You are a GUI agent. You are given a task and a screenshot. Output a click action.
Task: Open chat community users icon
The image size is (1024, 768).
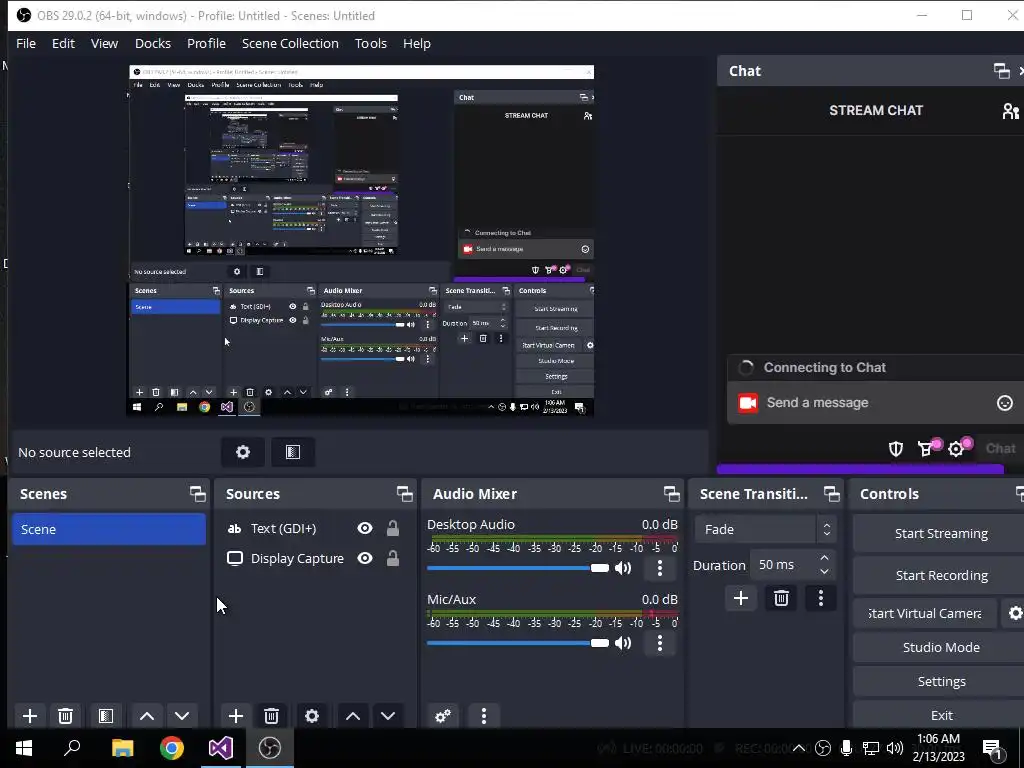[x=1011, y=111]
